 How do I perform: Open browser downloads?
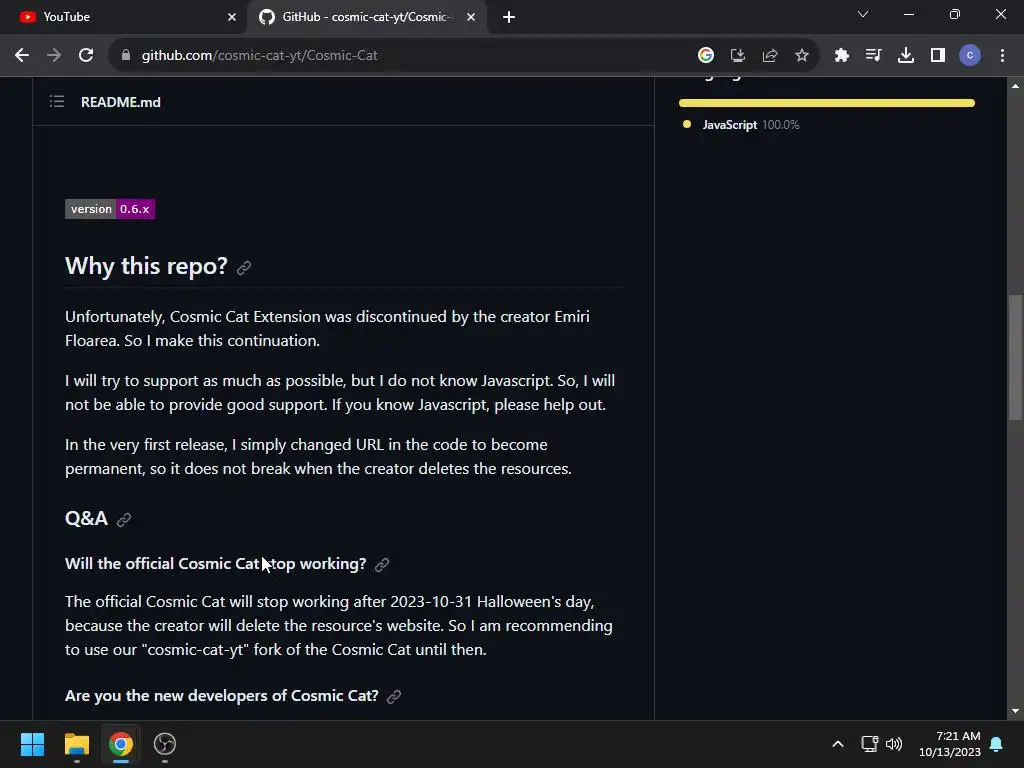click(x=905, y=56)
